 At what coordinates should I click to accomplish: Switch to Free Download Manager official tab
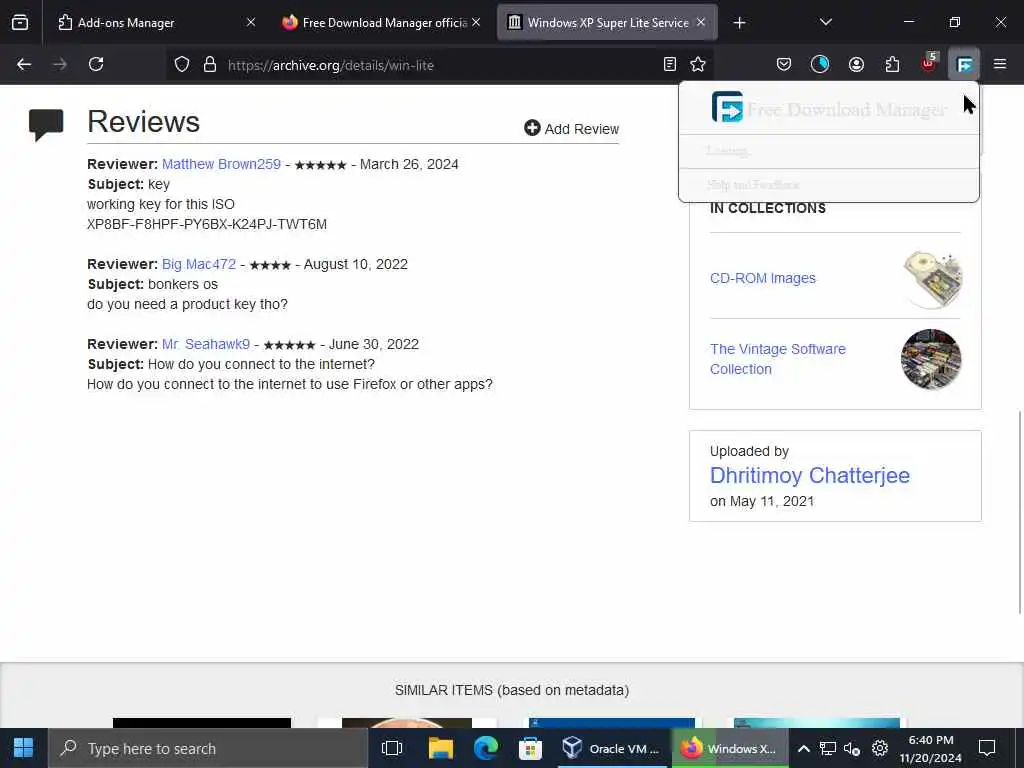384,23
